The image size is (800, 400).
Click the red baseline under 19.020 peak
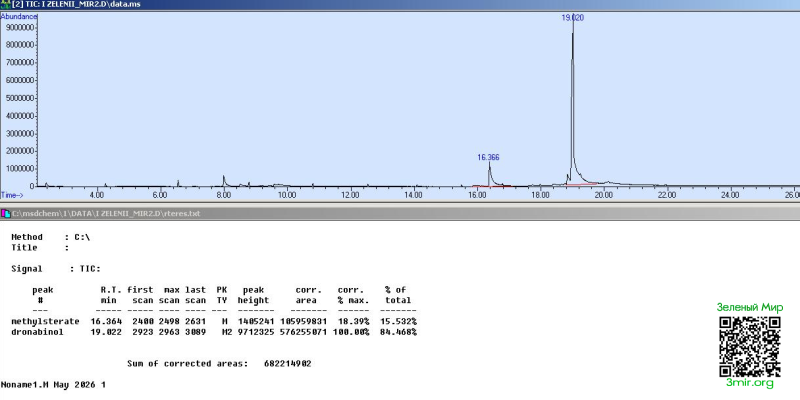coord(582,184)
